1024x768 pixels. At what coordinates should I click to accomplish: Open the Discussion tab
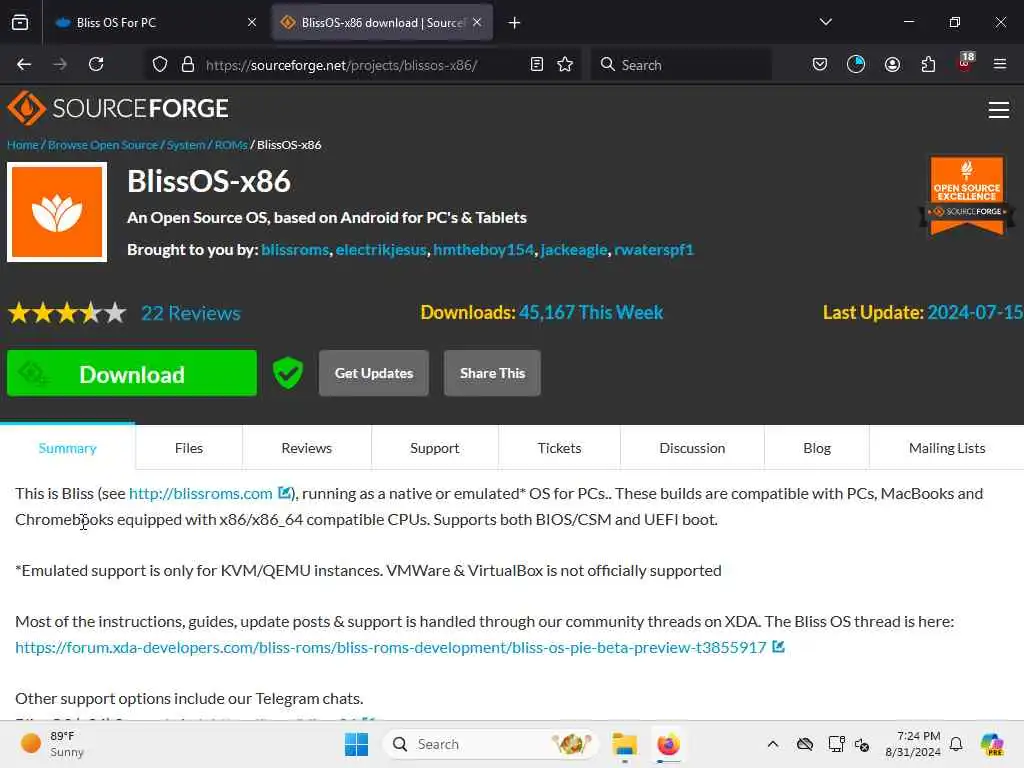point(692,448)
